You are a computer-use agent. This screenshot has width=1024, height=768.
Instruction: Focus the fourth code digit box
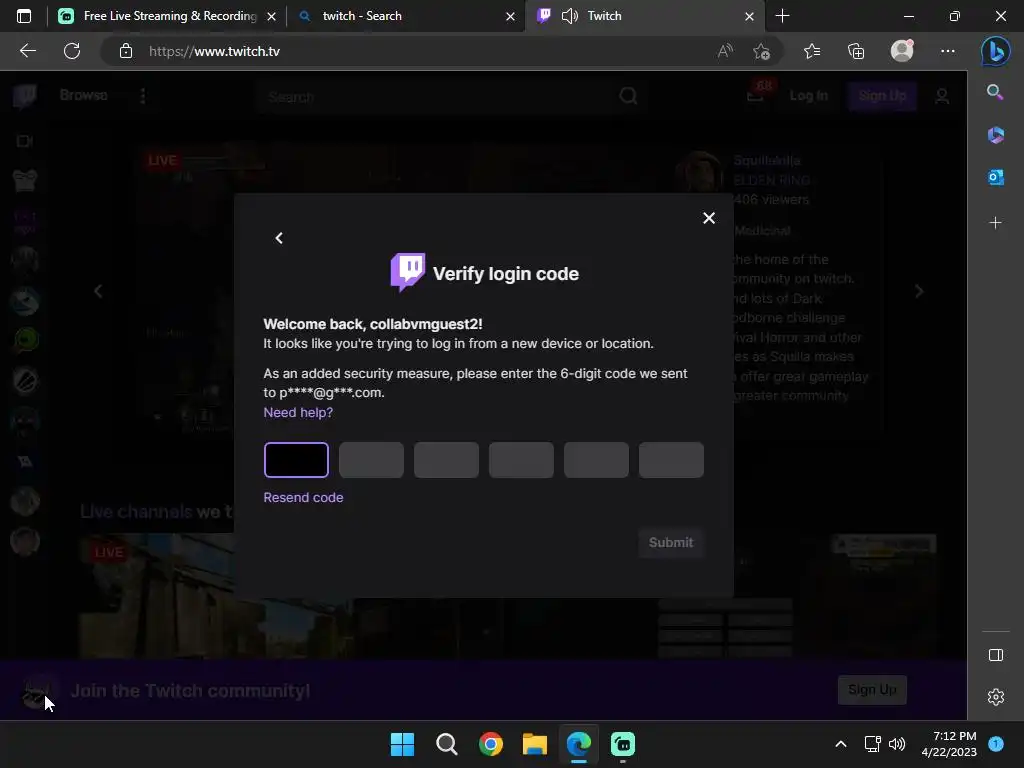tap(521, 460)
